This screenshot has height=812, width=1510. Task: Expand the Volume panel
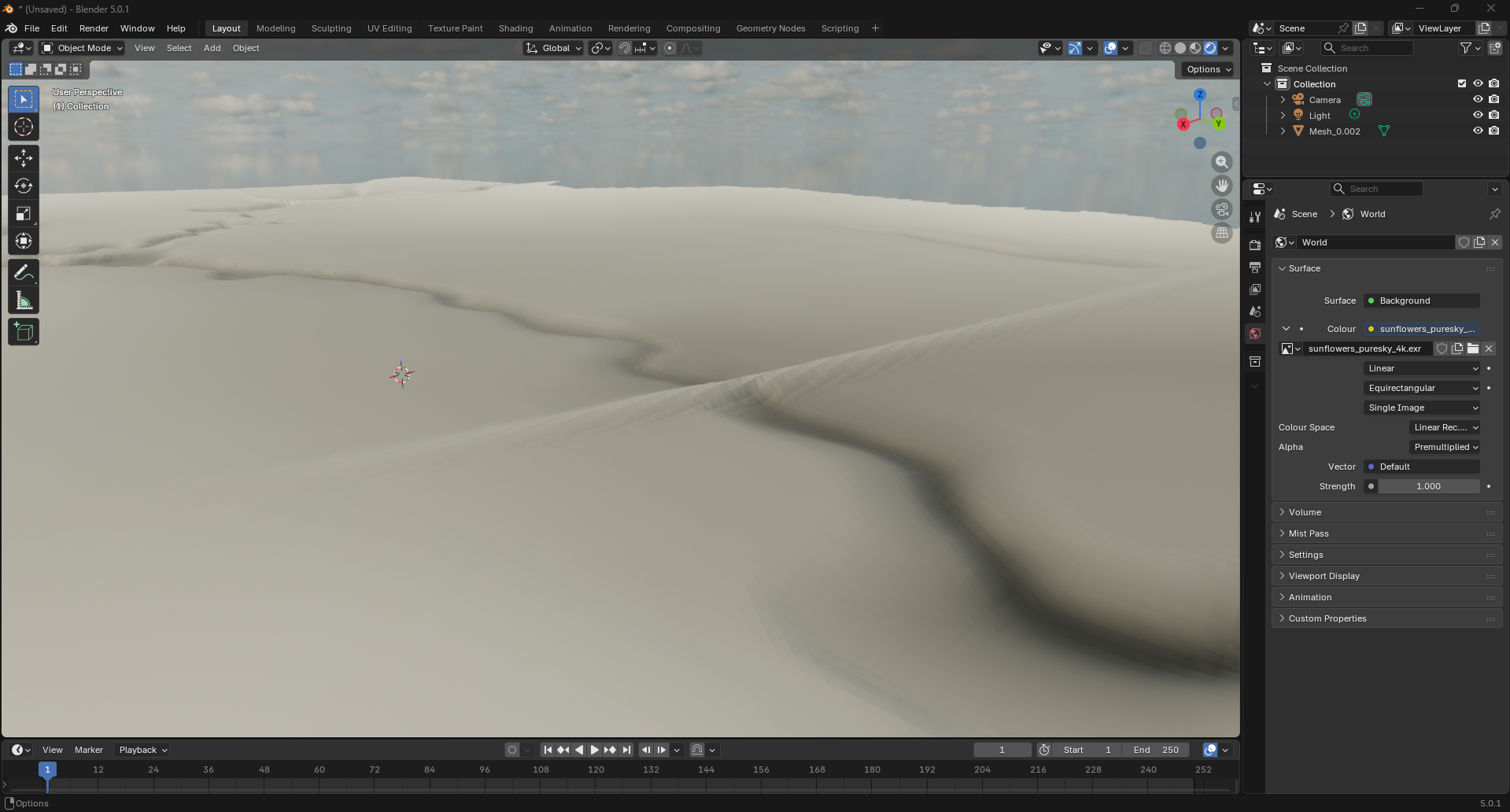coord(1305,512)
